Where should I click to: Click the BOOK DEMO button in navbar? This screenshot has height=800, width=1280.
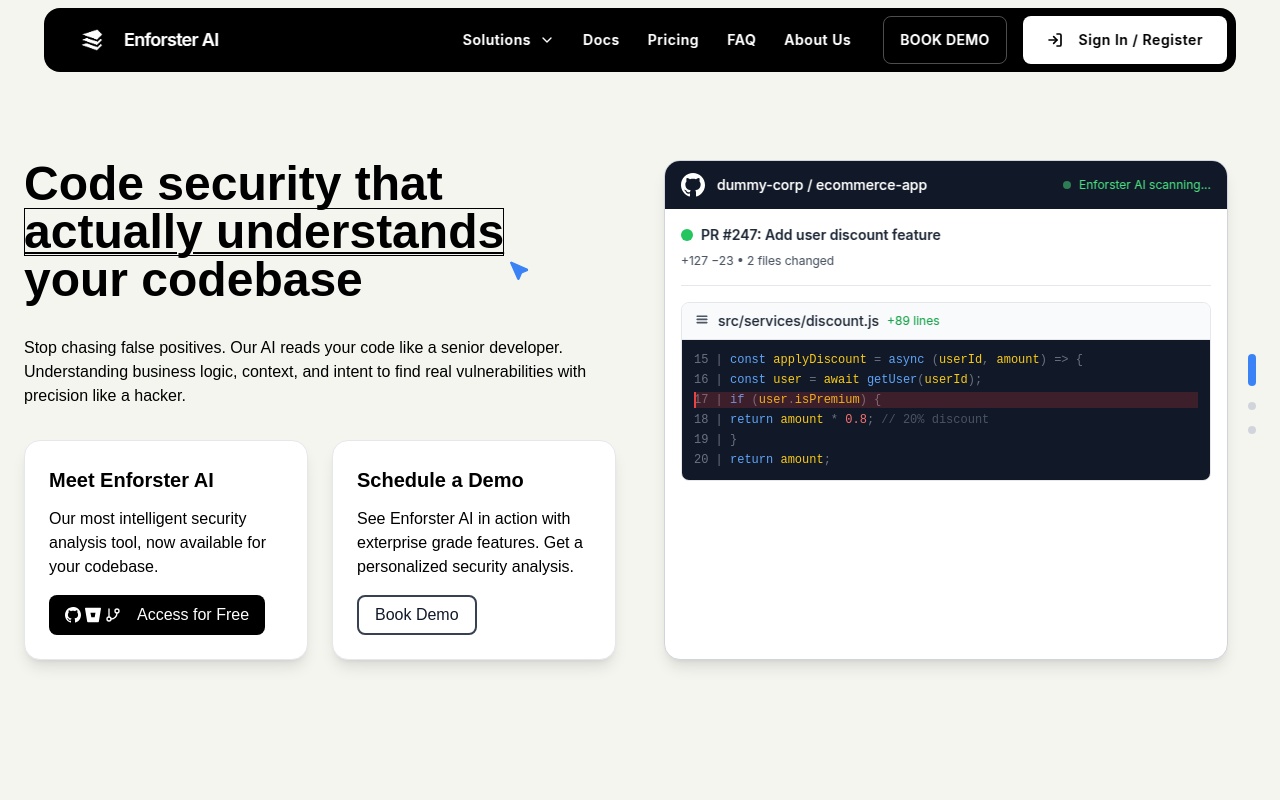pos(945,40)
